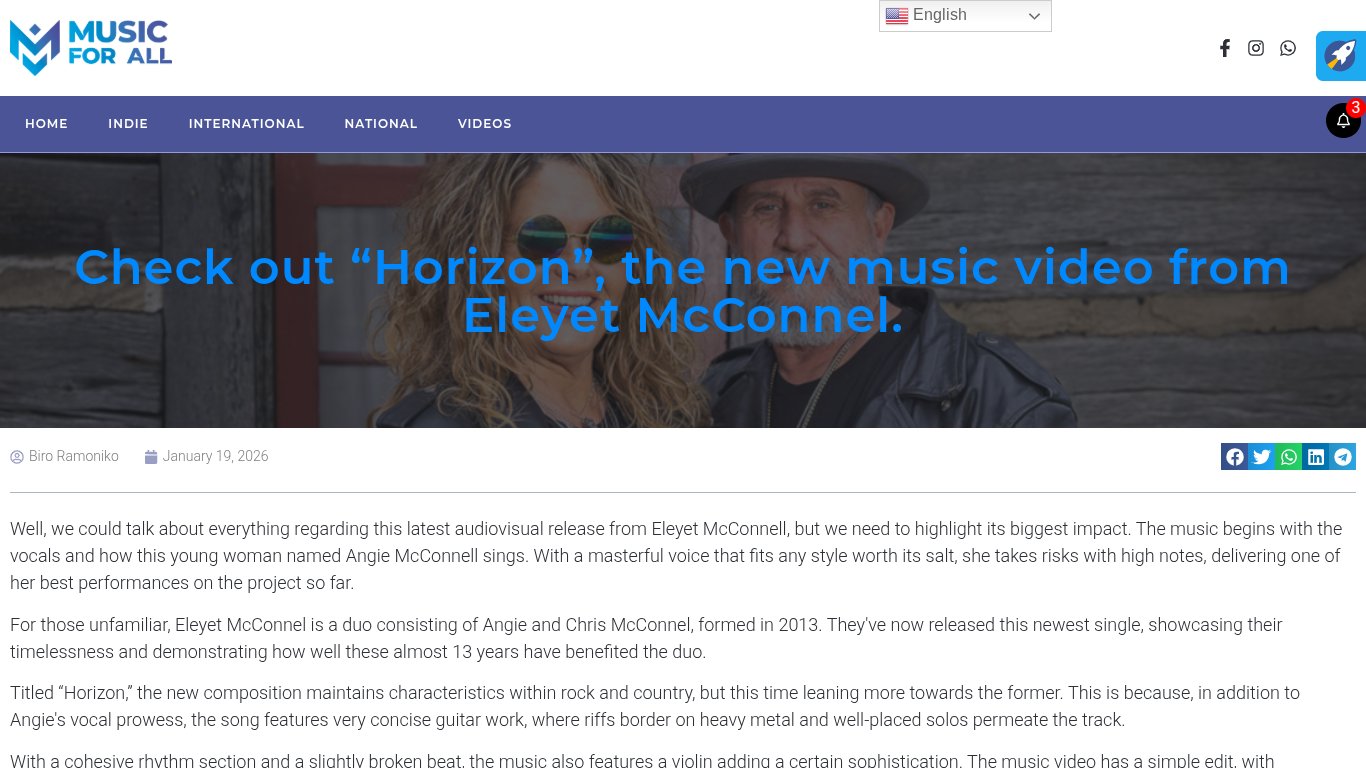Share the article via Telegram
The image size is (1366, 768).
click(x=1343, y=457)
